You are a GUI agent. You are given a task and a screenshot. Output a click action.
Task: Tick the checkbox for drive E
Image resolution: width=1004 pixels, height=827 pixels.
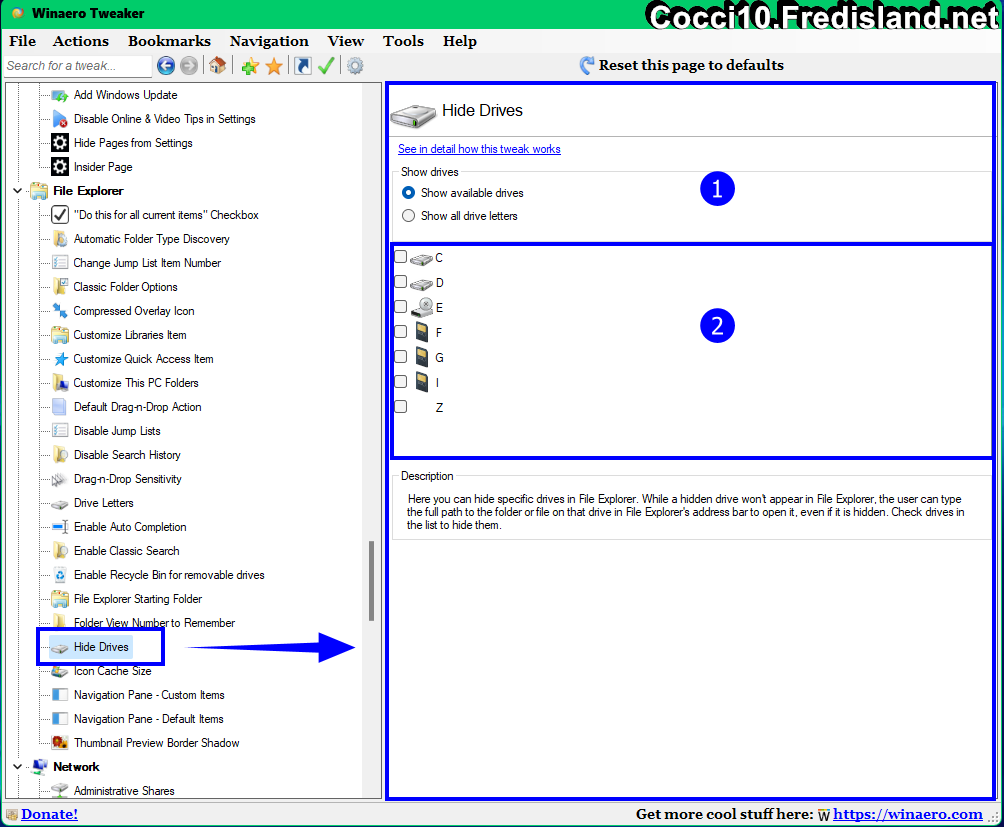[x=401, y=307]
